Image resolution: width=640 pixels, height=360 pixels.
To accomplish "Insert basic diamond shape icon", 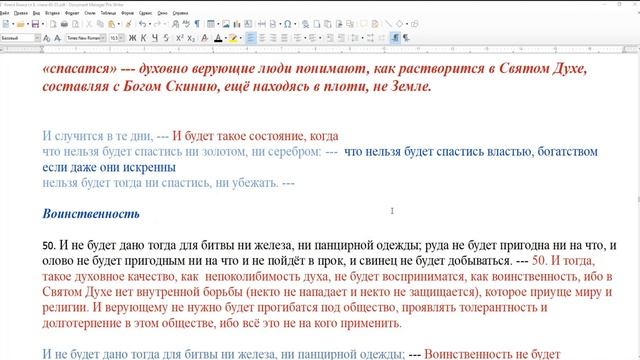I will pyautogui.click(x=399, y=24).
